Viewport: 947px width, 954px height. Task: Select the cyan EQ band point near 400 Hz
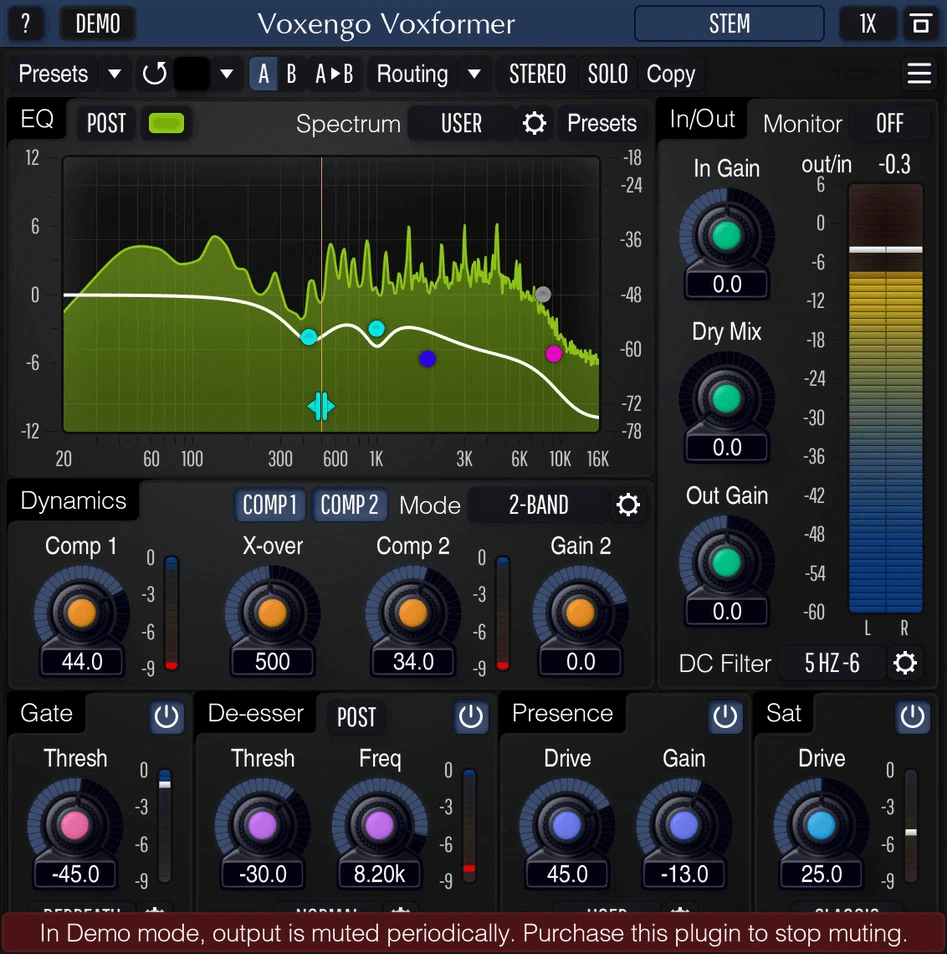coord(309,336)
